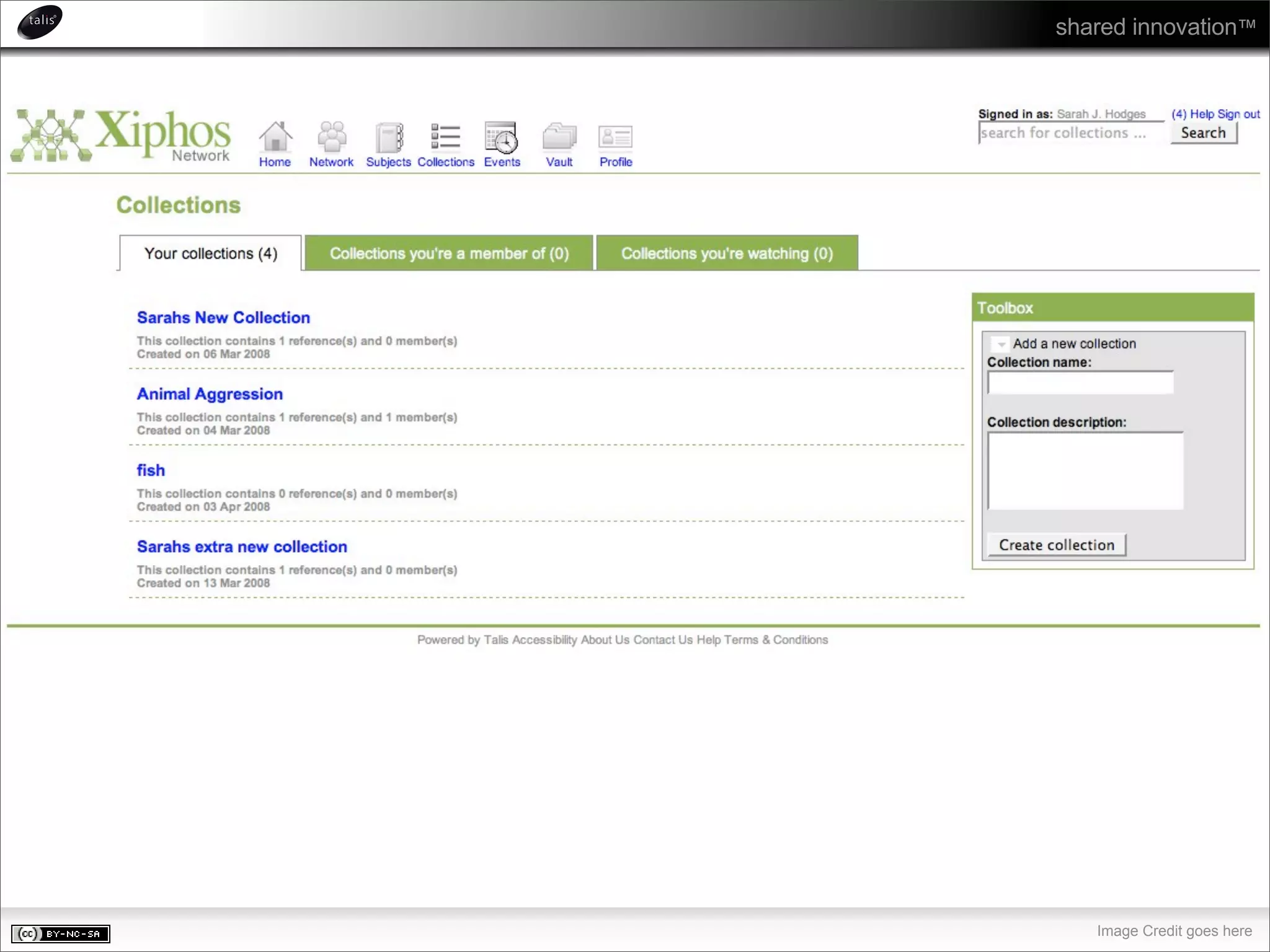
Task: Switch to Your collections (4) tab
Action: pyautogui.click(x=210, y=253)
